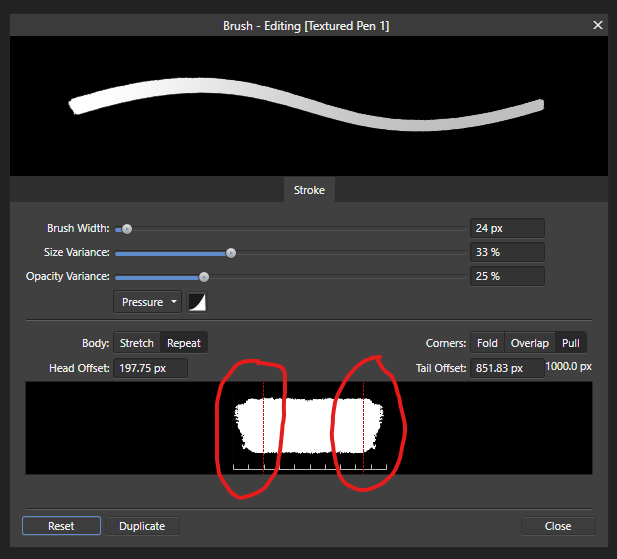Click the Close button

[x=558, y=526]
